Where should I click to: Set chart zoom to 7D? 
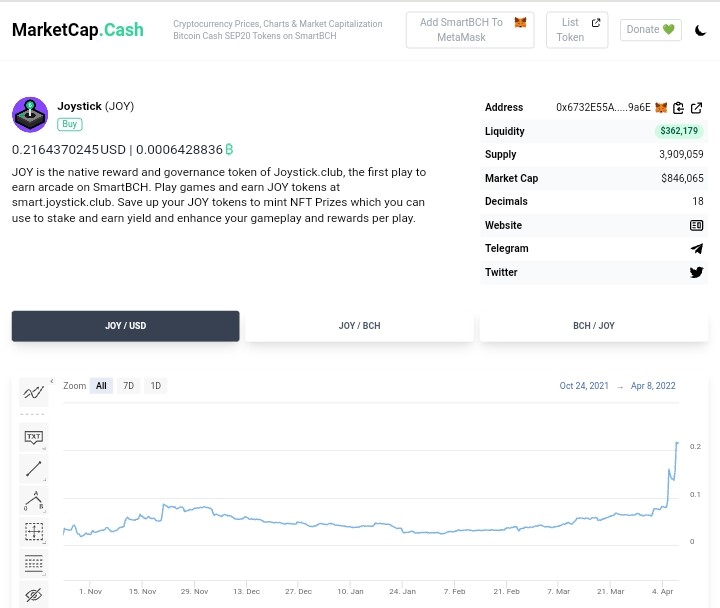[129, 386]
